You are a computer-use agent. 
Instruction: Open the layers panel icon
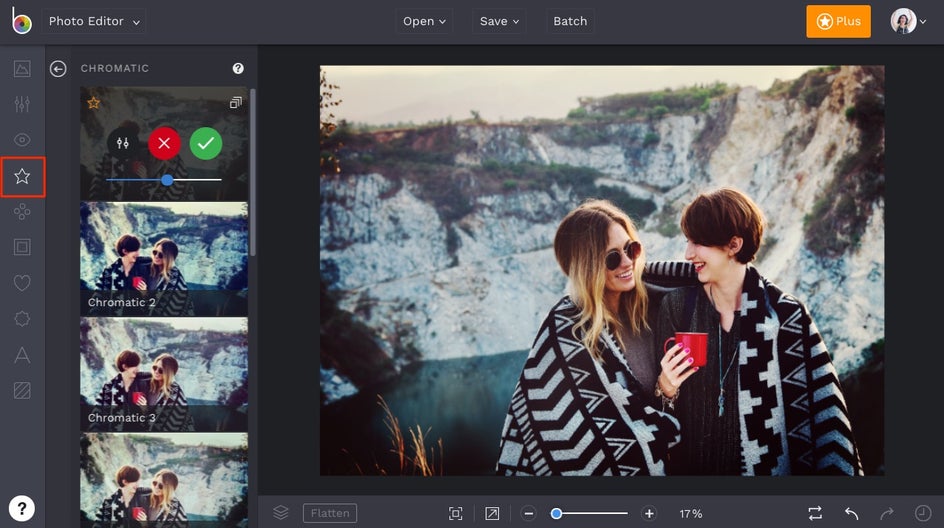tap(281, 513)
